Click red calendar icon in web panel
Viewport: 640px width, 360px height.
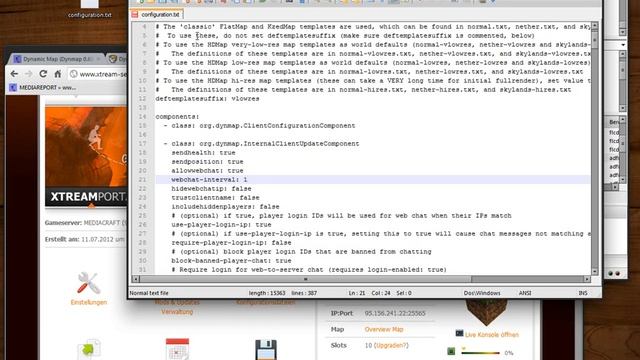pos(177,349)
